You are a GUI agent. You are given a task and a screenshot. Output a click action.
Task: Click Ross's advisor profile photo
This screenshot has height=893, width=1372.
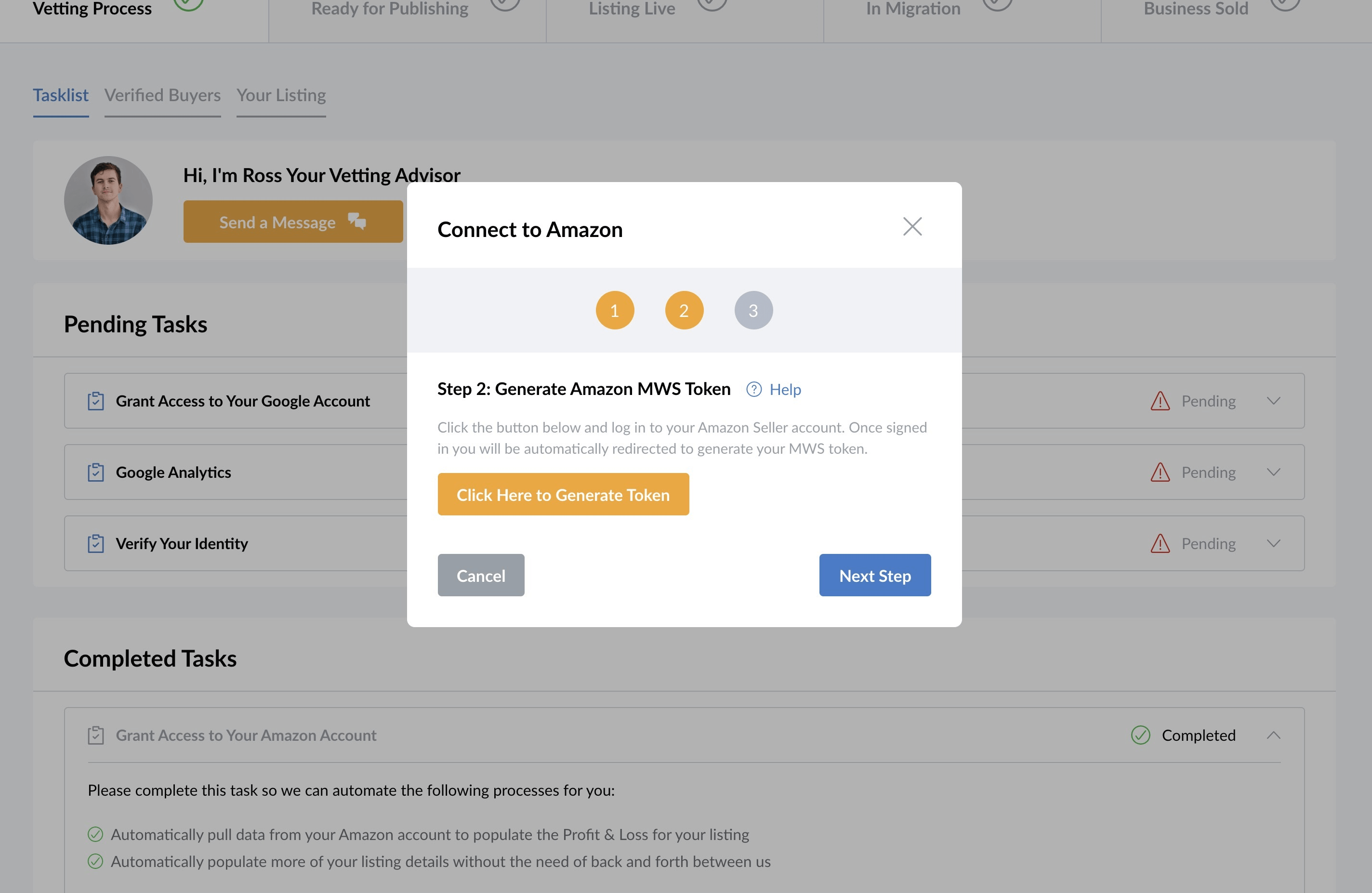pyautogui.click(x=108, y=201)
